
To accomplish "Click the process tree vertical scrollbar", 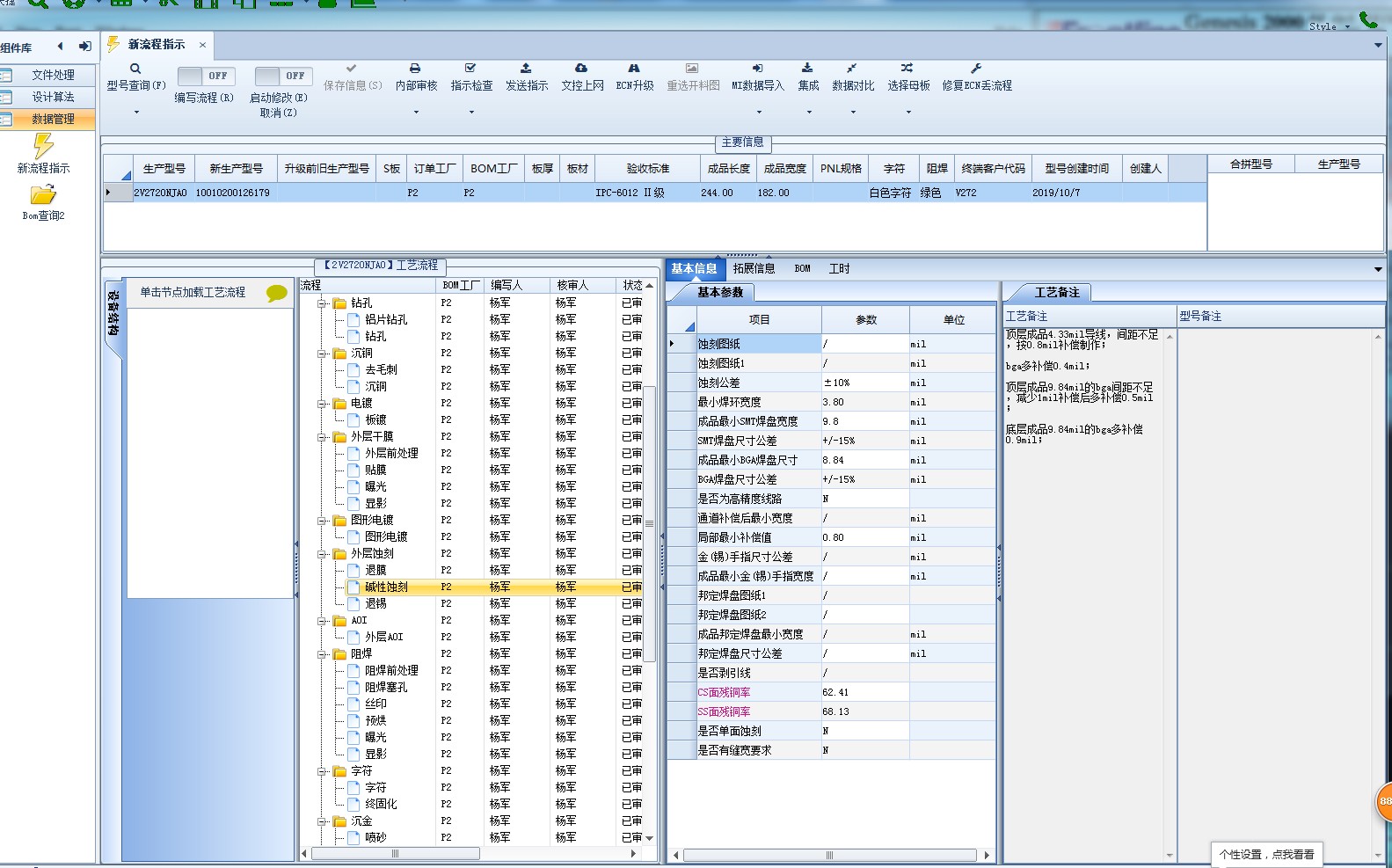I will (x=650, y=523).
